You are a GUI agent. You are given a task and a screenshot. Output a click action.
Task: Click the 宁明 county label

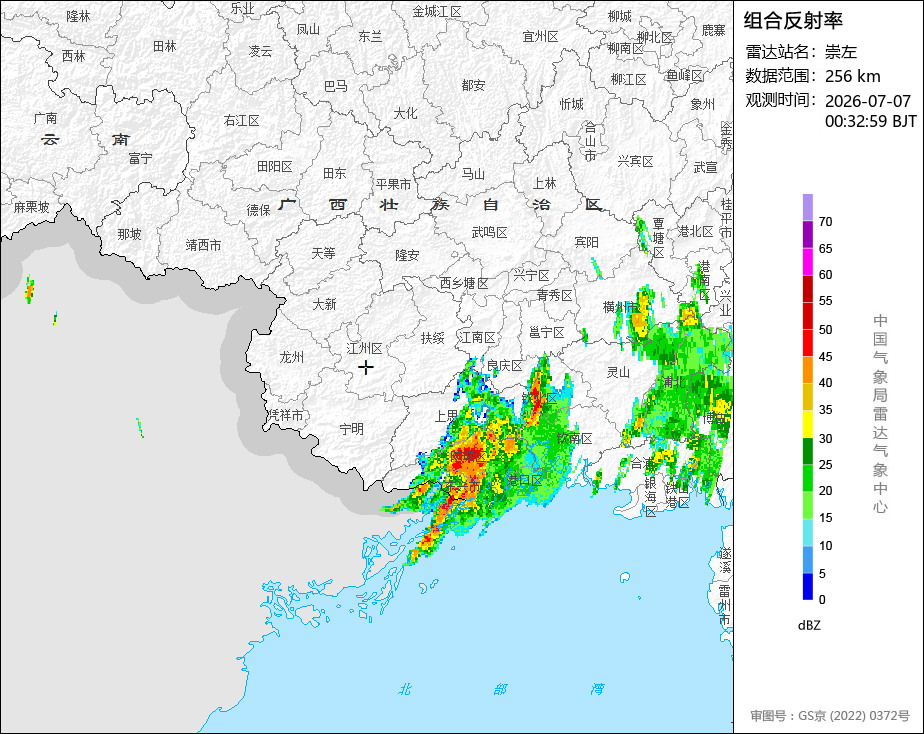[x=352, y=429]
